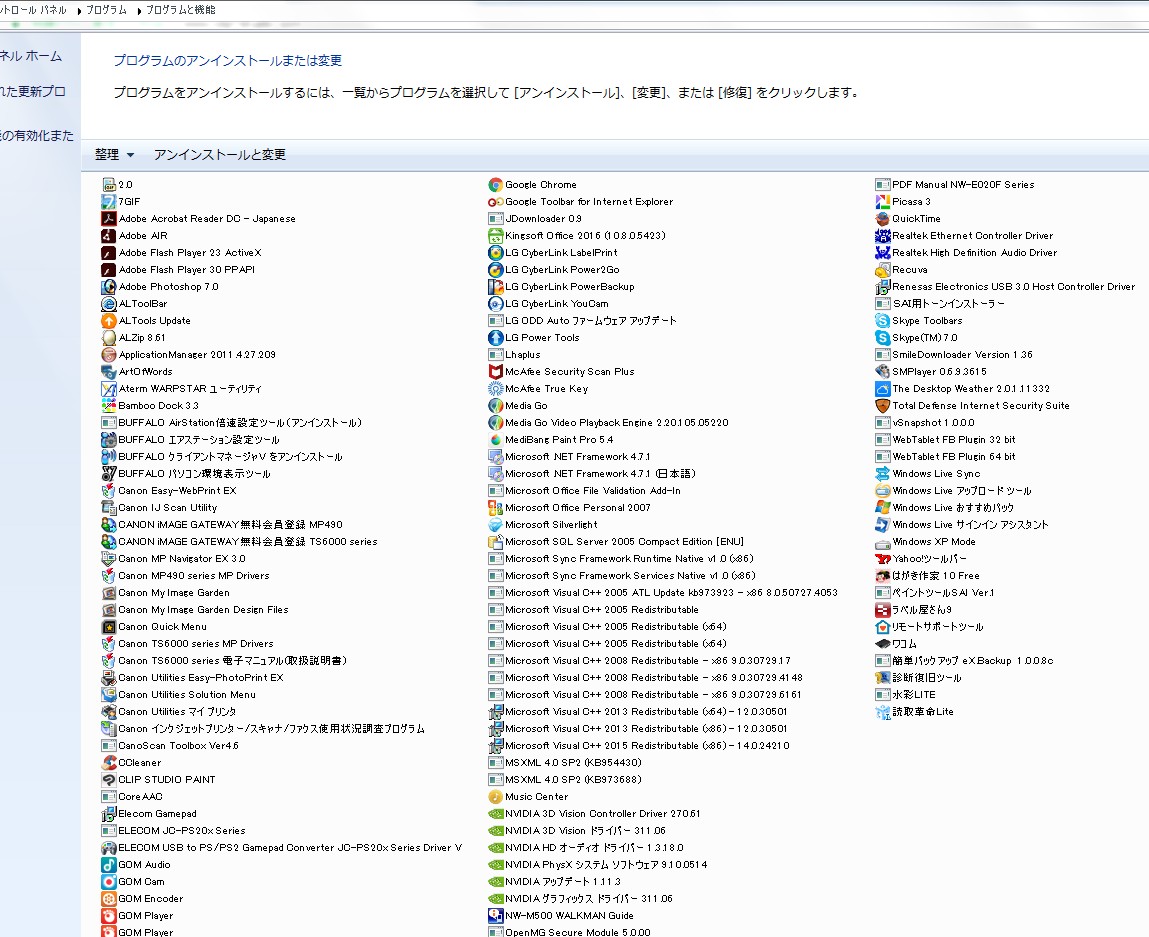Click プログラム in the breadcrumb path
Screen dimensions: 1149x937
point(106,10)
